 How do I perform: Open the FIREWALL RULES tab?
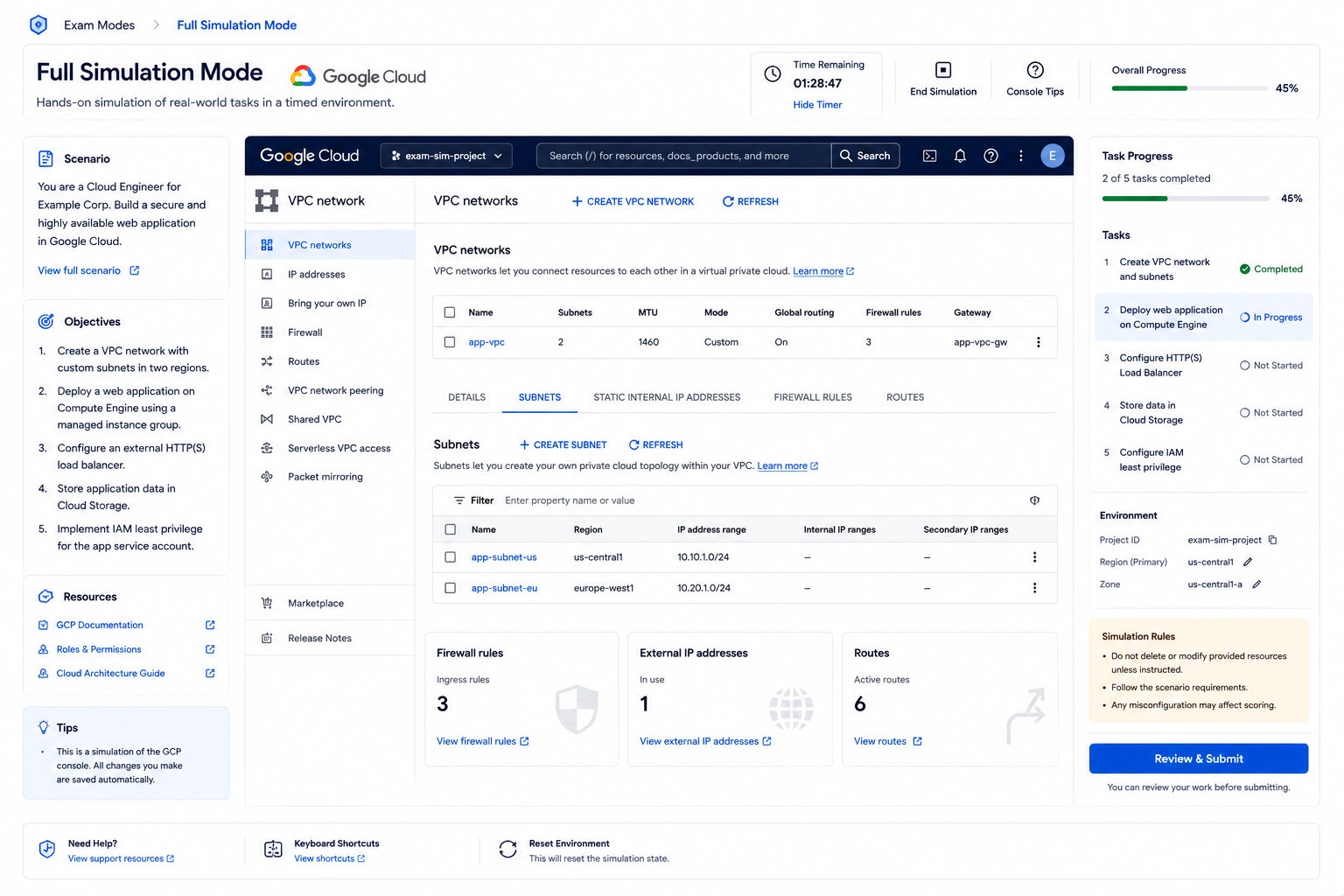813,397
